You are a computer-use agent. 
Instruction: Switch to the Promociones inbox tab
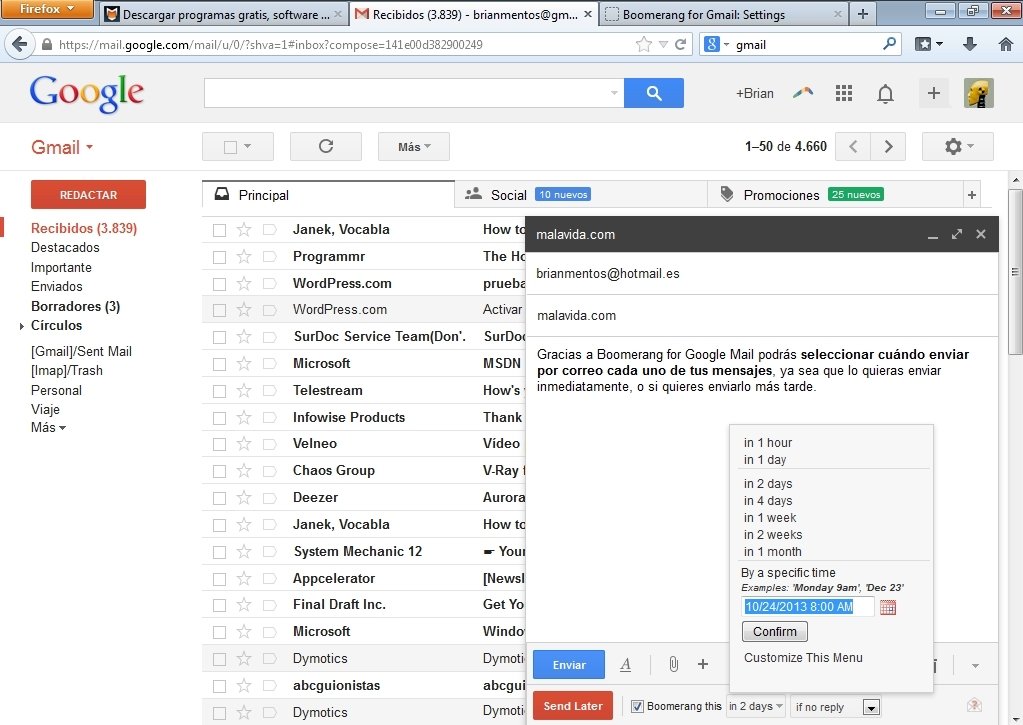point(834,194)
